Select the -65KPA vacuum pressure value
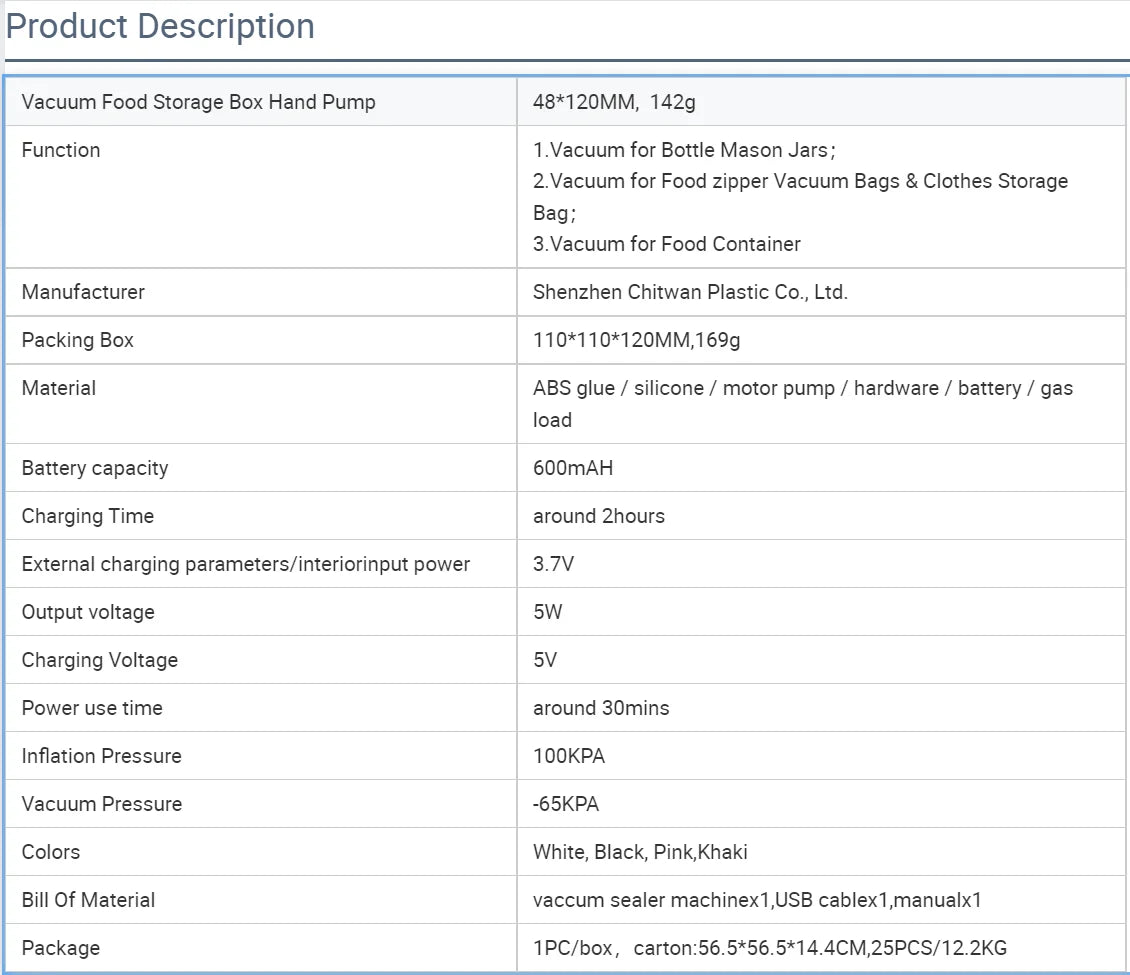 tap(566, 804)
